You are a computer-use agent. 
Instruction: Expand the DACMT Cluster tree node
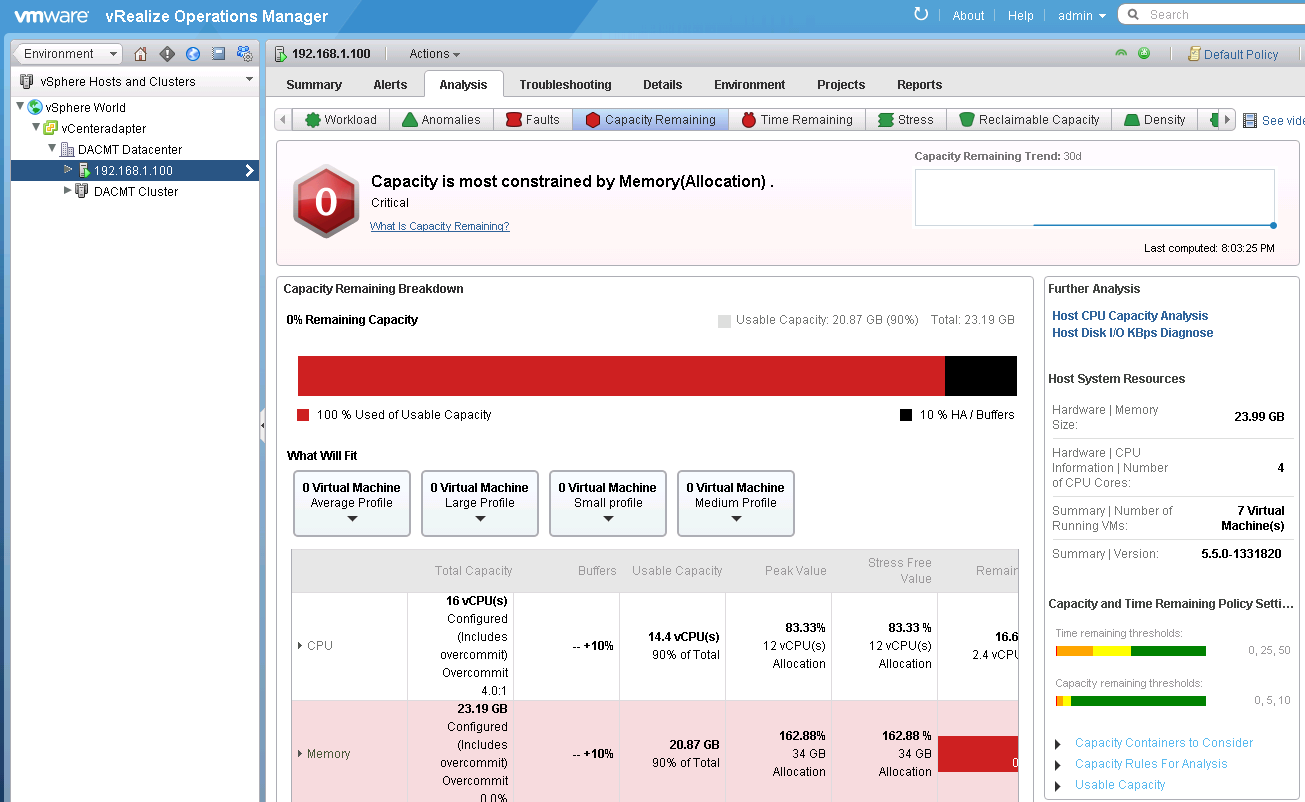click(68, 190)
